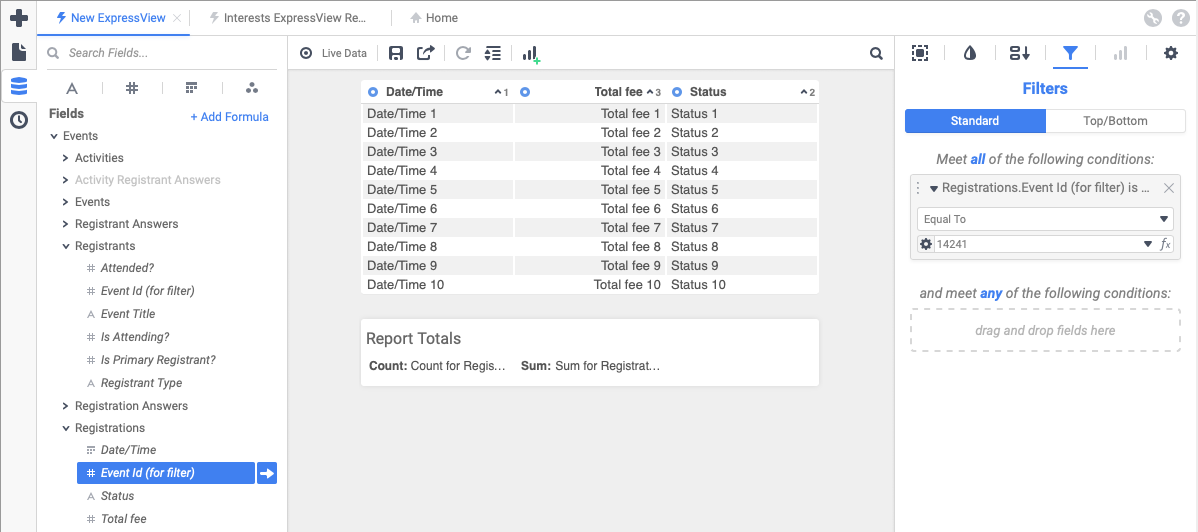
Task: Open the Filters funnel pane icon
Action: (1070, 54)
